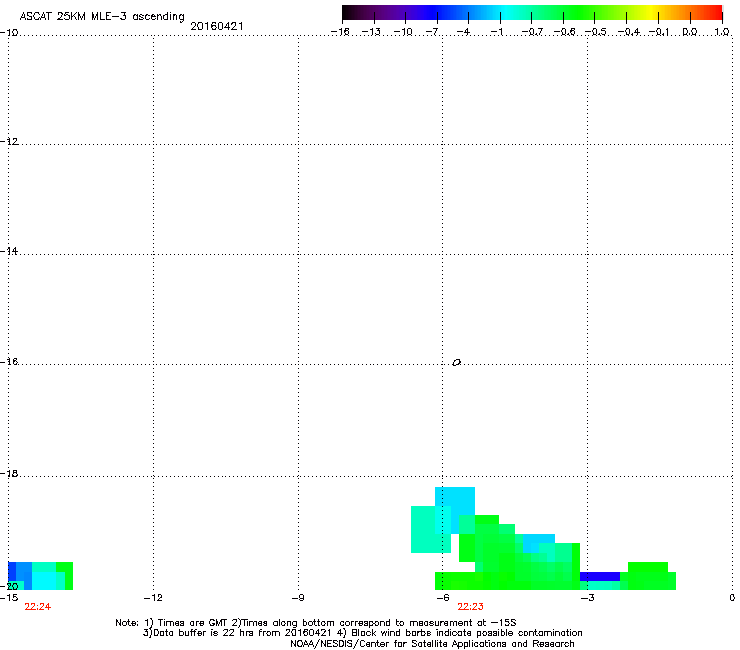Click the light blue data block nearest -18 latitude

[x=454, y=501]
